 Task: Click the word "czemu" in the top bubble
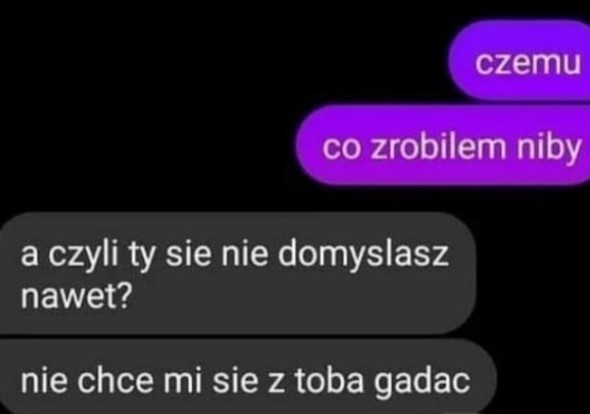tap(528, 63)
